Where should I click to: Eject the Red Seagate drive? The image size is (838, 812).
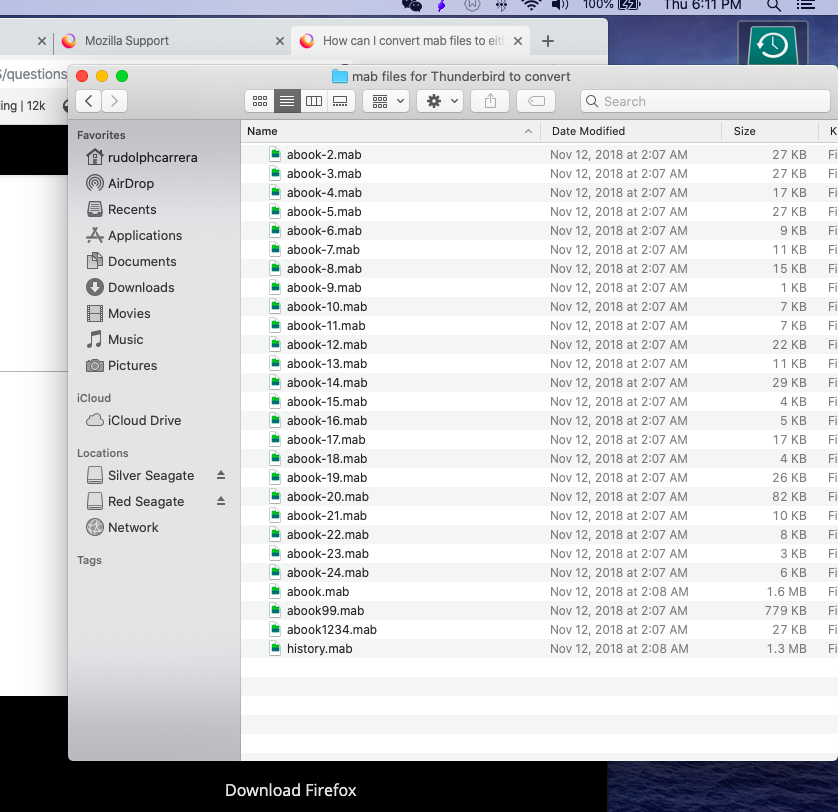[221, 502]
